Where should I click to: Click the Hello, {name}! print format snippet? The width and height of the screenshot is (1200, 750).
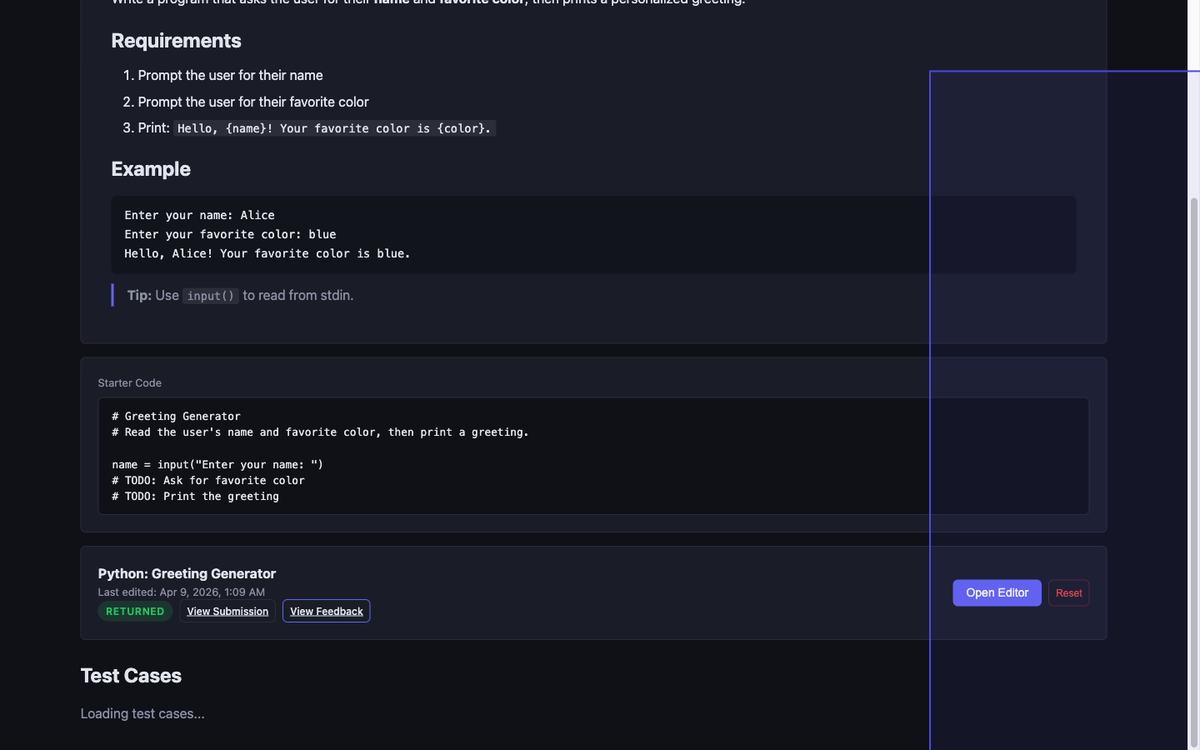click(x=334, y=129)
